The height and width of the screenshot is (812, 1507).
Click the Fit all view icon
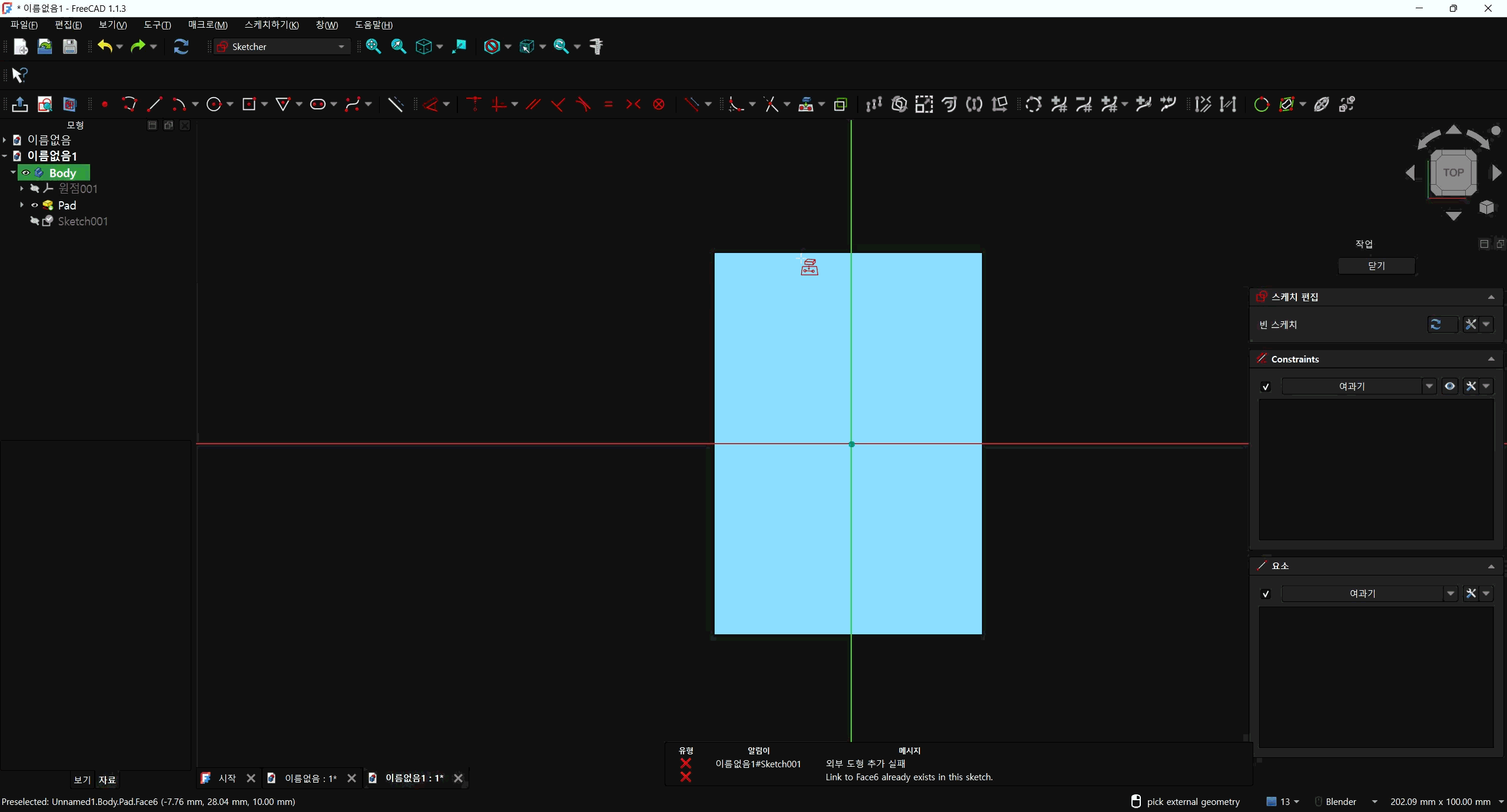click(373, 46)
